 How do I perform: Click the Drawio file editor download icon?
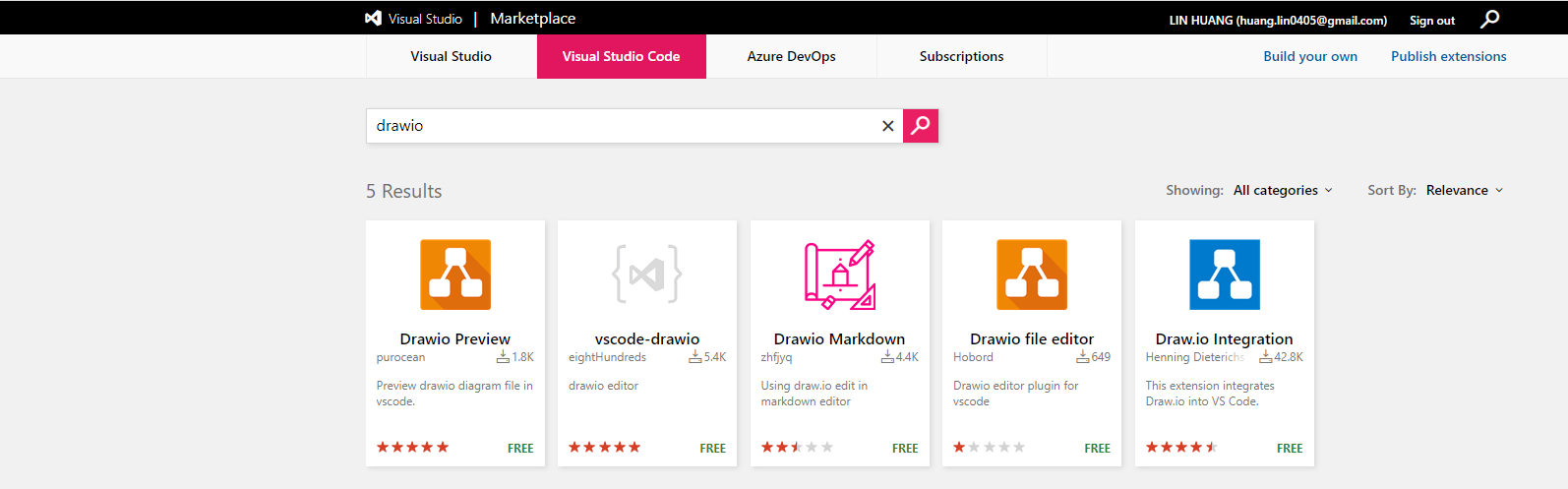tap(1083, 357)
